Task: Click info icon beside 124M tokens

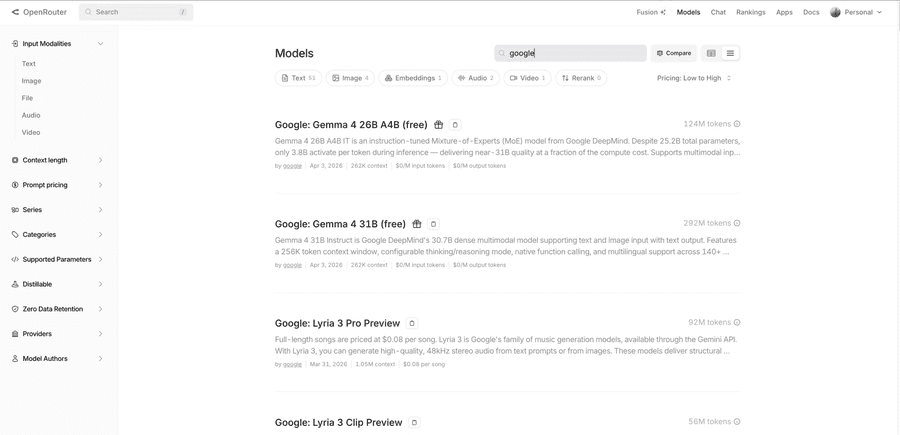Action: tap(737, 124)
